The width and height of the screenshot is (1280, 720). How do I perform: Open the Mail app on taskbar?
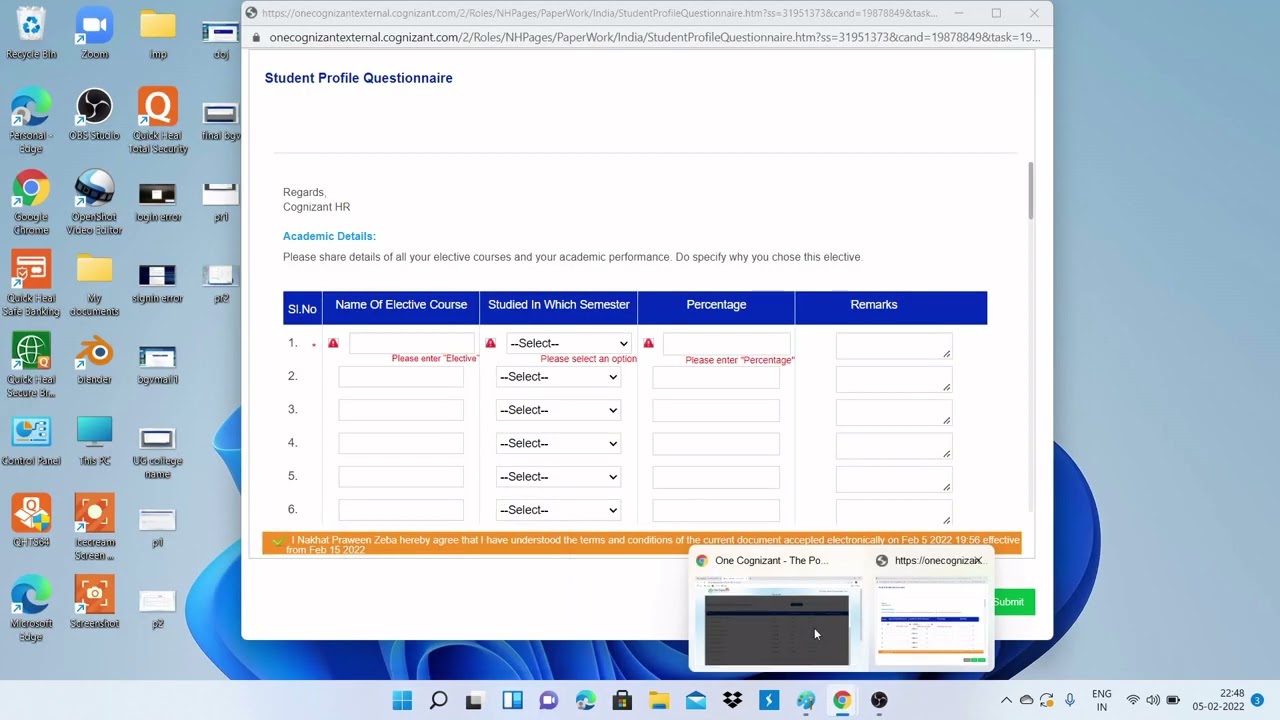(x=696, y=700)
